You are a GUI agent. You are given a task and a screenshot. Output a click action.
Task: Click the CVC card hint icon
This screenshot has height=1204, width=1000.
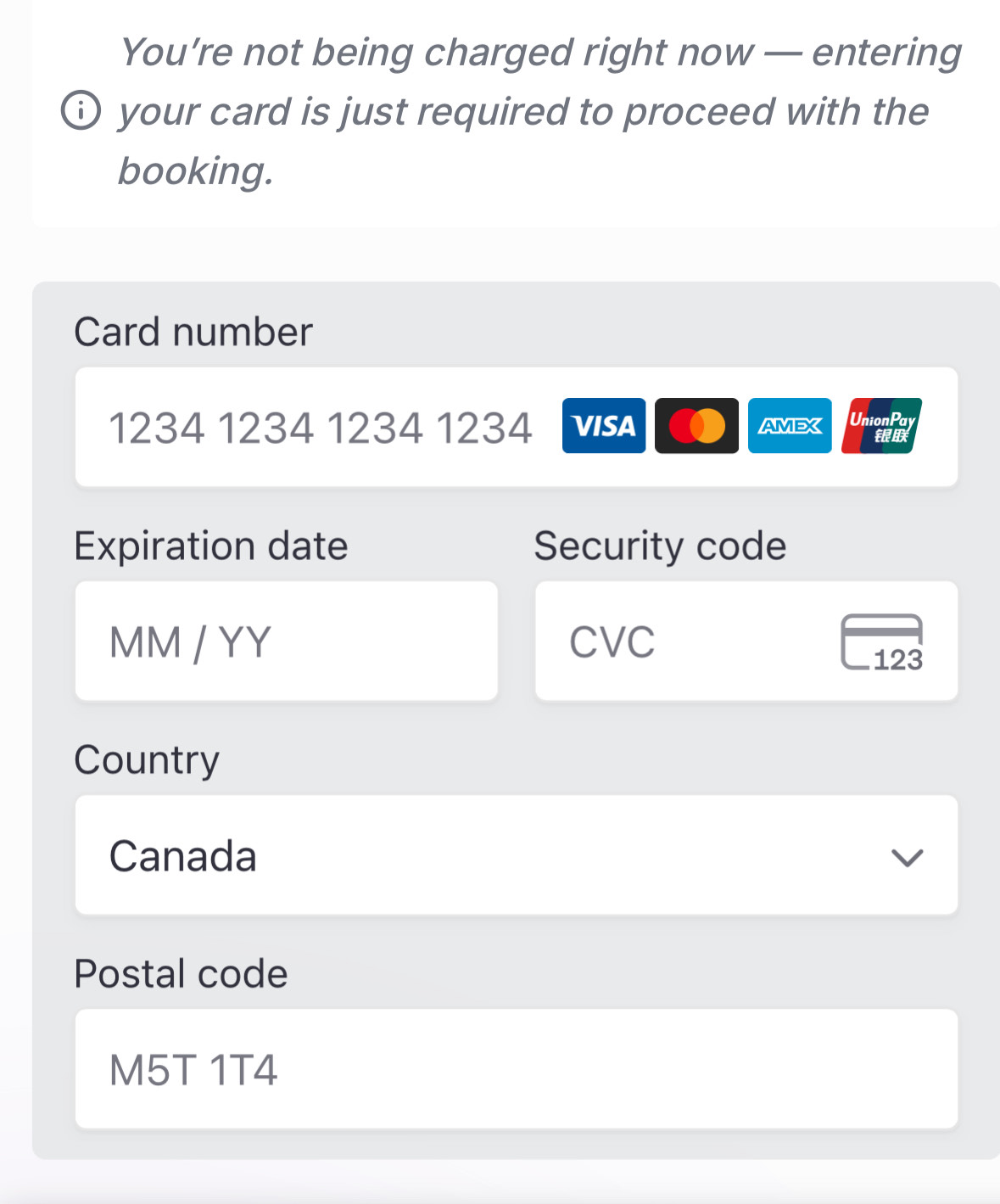(x=881, y=642)
